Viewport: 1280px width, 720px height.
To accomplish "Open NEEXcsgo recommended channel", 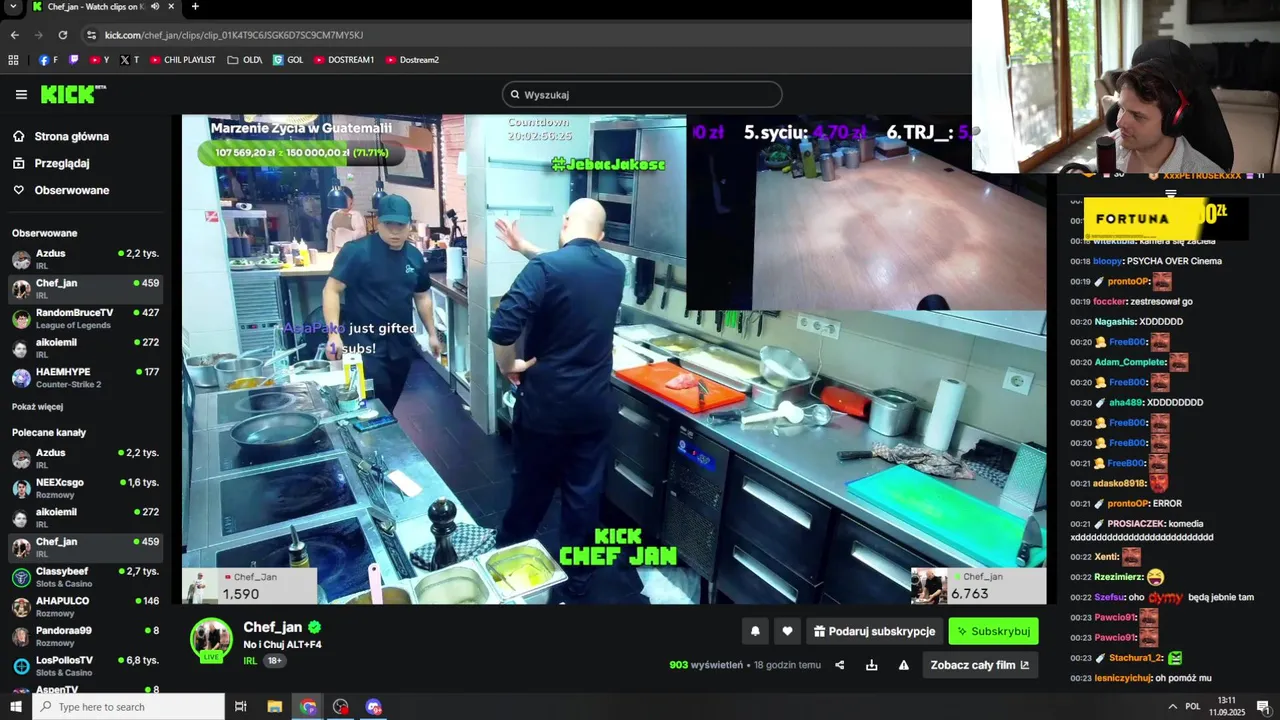I will click(x=85, y=488).
